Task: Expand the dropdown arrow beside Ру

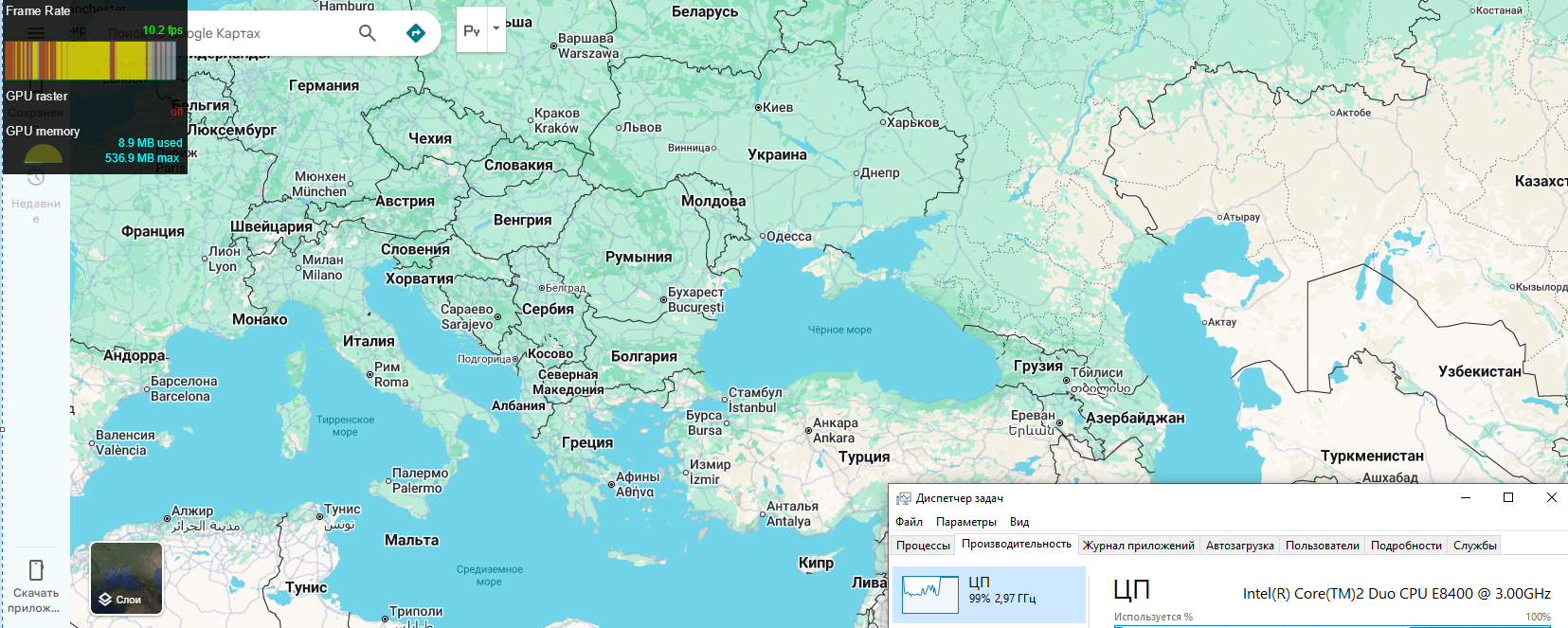Action: tap(496, 28)
